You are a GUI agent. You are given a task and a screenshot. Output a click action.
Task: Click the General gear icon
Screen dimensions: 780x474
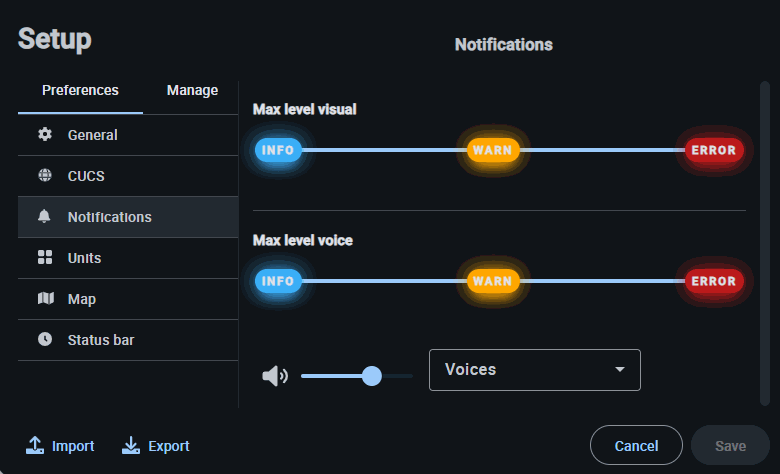coord(45,135)
